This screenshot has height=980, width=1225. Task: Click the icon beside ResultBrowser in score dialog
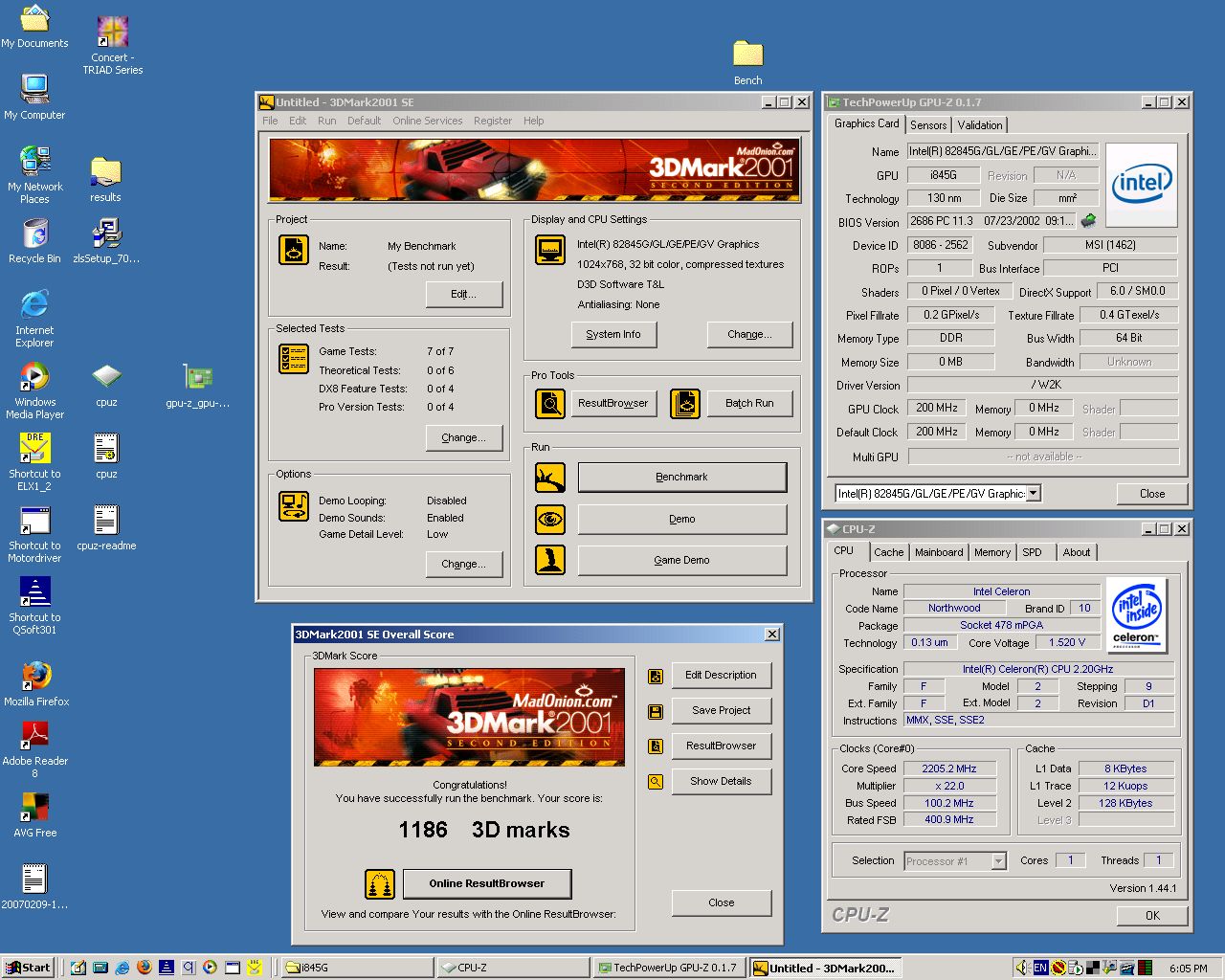656,746
